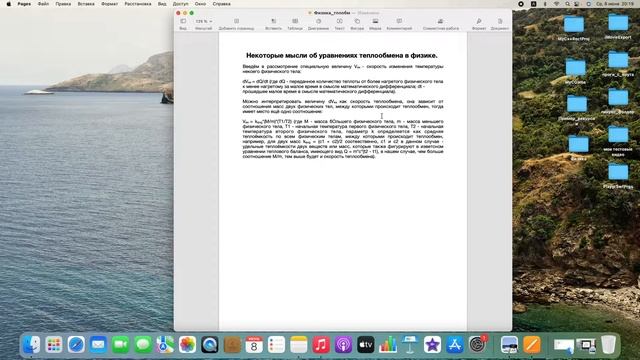Open the Окно menu
Image resolution: width=640 pixels, height=360 pixels.
(200, 4)
